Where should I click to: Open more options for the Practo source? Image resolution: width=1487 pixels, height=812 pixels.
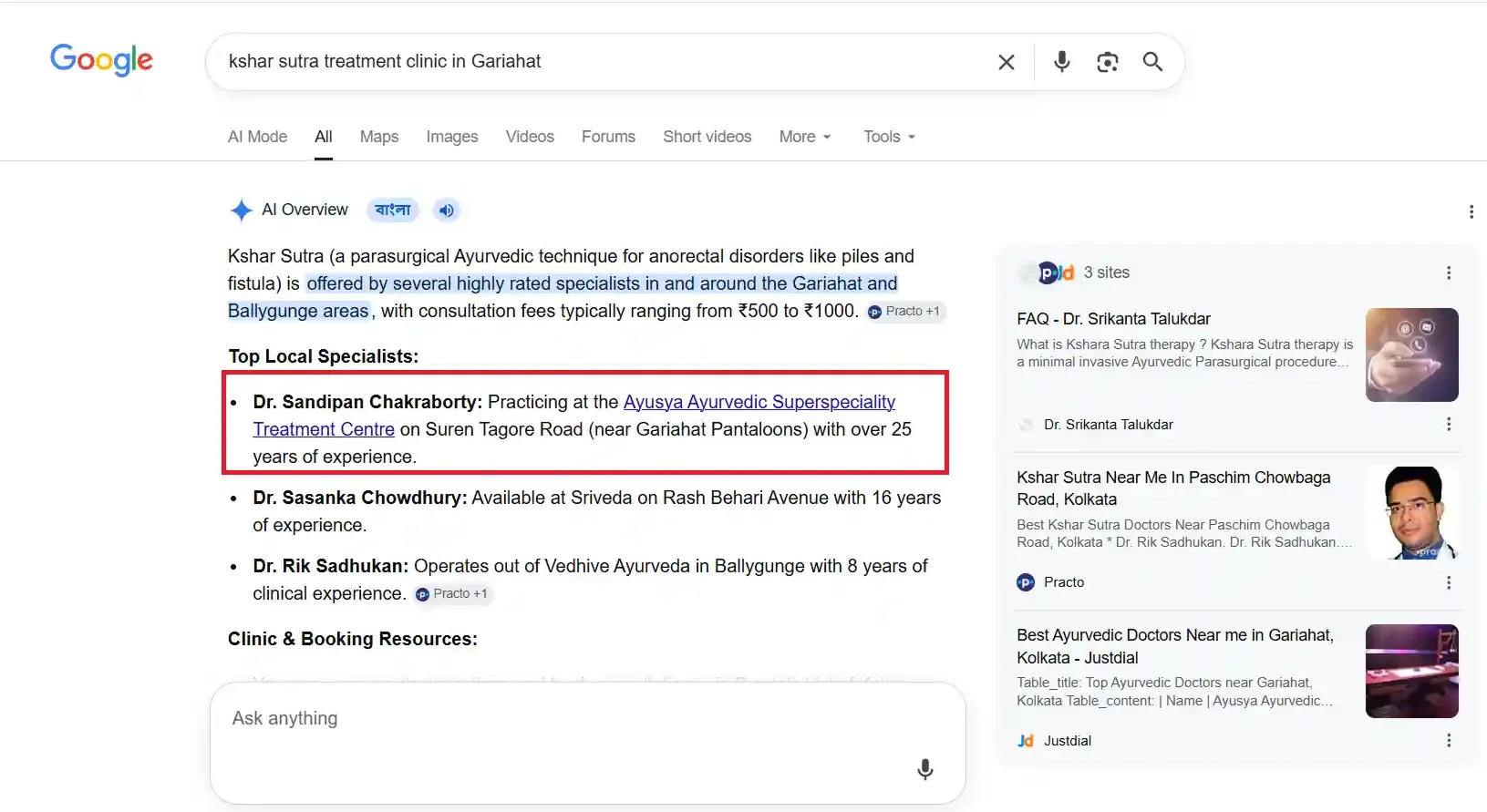pos(1449,582)
